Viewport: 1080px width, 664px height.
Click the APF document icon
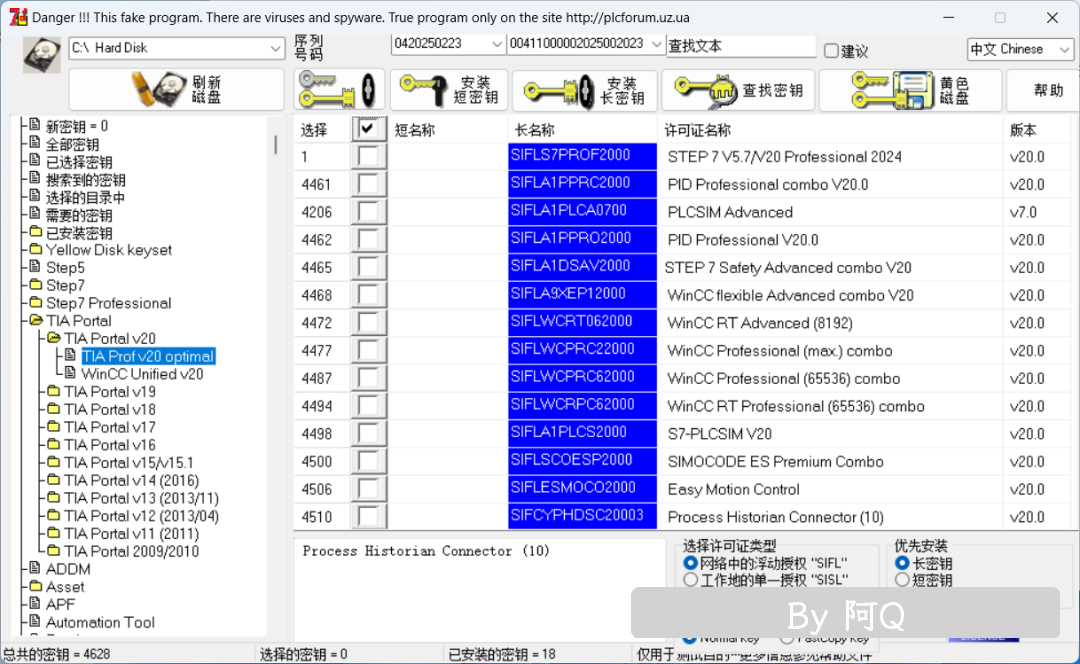(x=35, y=603)
